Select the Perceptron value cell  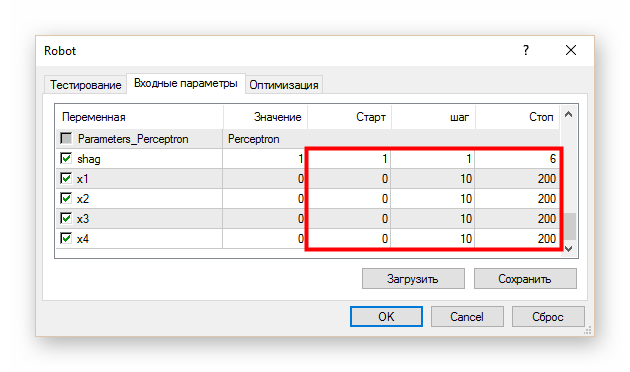pos(254,139)
